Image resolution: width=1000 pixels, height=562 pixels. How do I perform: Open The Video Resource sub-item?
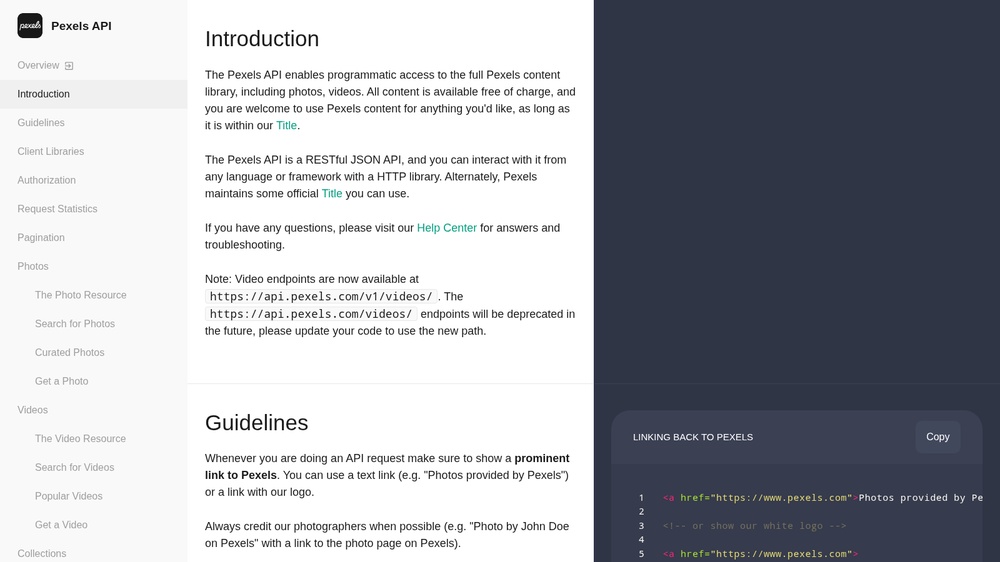[x=80, y=438]
